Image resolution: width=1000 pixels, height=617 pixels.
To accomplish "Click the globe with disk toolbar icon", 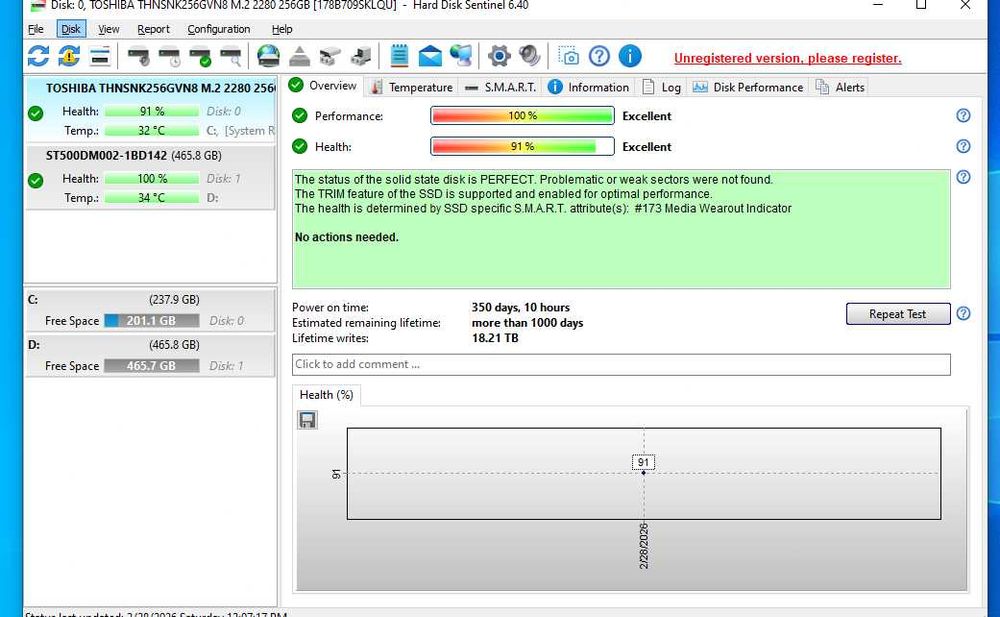I will (x=268, y=56).
